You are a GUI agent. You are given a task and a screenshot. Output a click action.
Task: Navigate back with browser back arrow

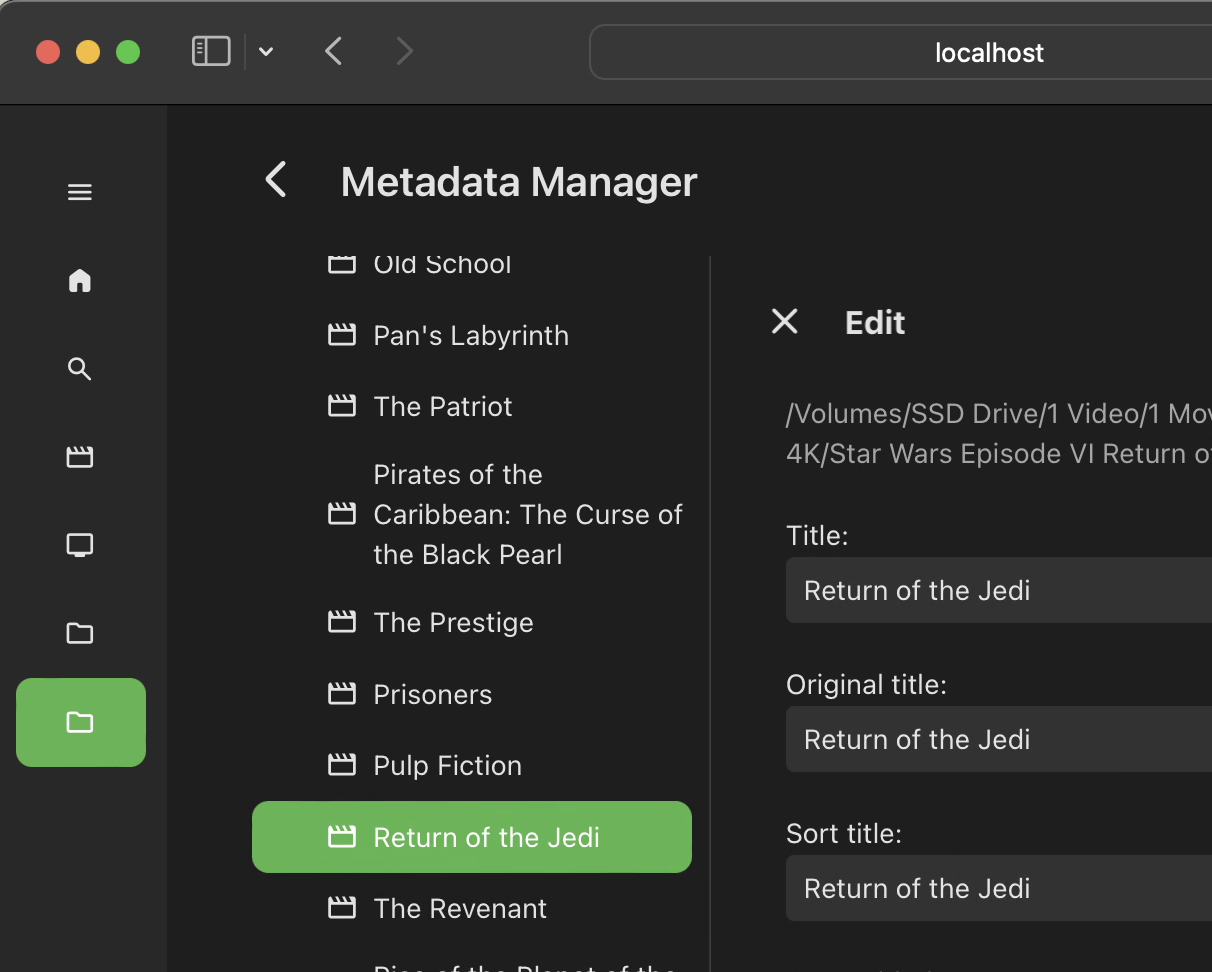[x=334, y=51]
